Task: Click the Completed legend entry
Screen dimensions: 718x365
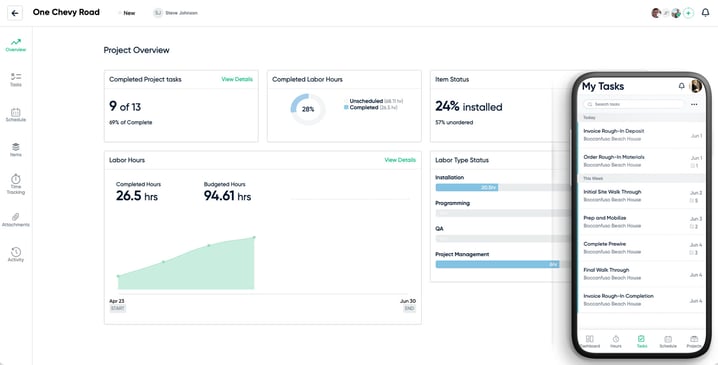Action: (370, 108)
